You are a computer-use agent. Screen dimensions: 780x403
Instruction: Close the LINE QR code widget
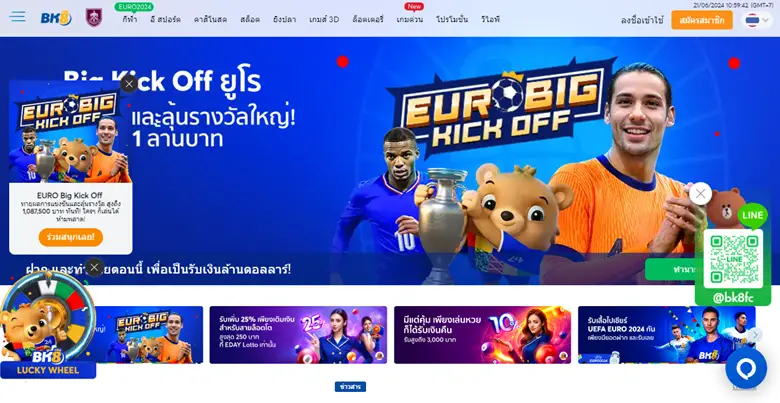point(700,194)
